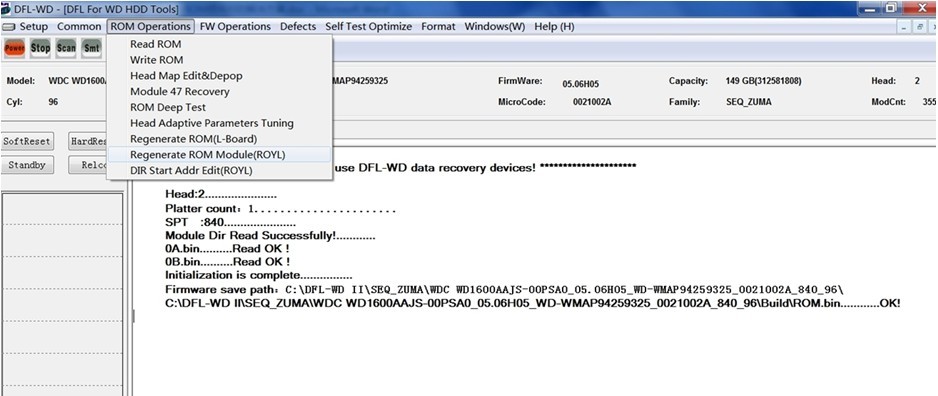Image resolution: width=938 pixels, height=396 pixels.
Task: Click the capacity value 149 GB(312581808)
Action: (x=763, y=81)
